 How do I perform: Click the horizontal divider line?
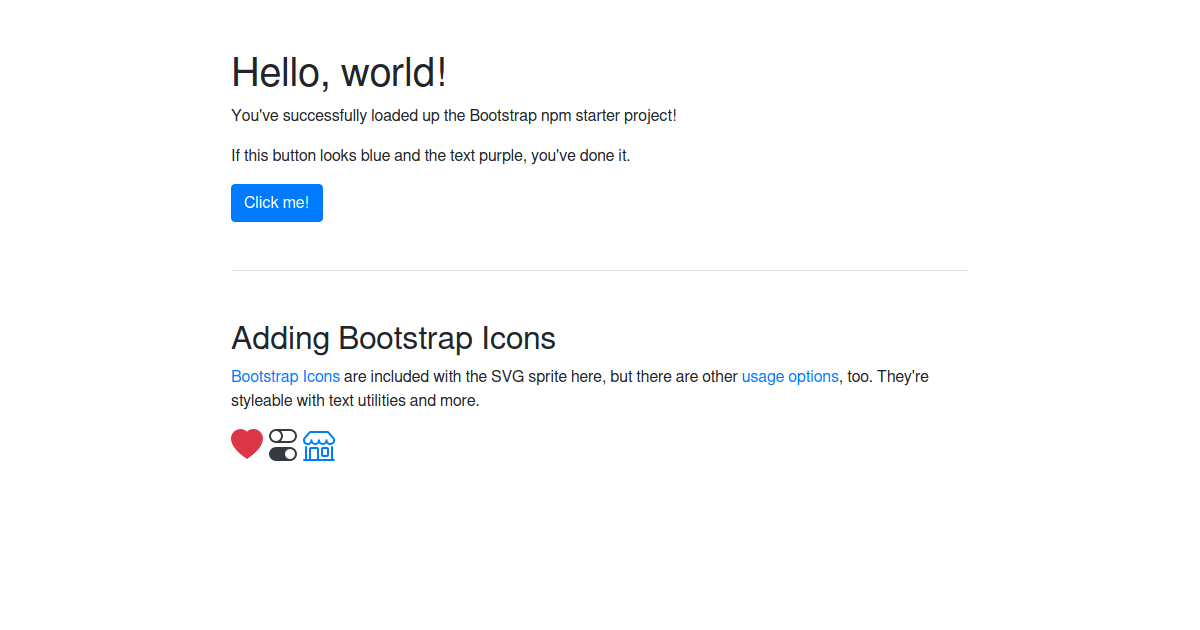pyautogui.click(x=600, y=268)
